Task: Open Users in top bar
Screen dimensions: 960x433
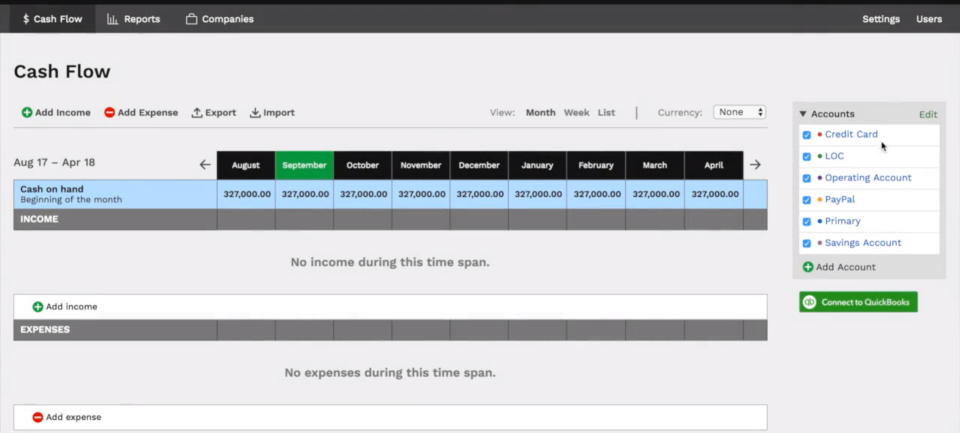Action: [x=929, y=19]
